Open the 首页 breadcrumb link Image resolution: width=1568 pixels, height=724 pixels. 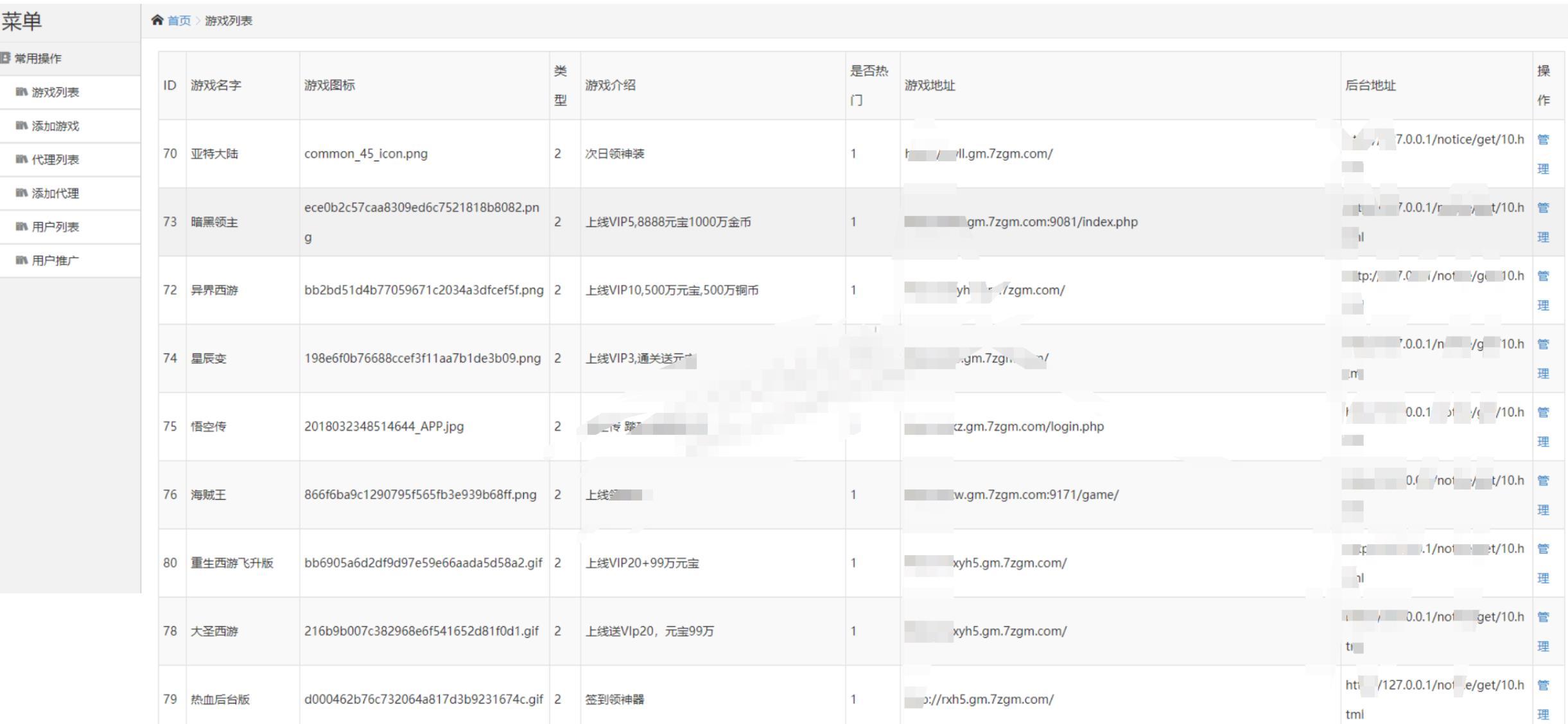tap(179, 21)
